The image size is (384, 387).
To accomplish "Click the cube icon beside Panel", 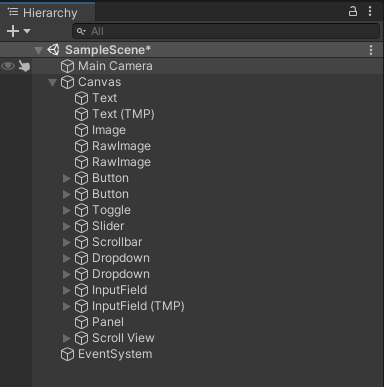I will [81, 322].
